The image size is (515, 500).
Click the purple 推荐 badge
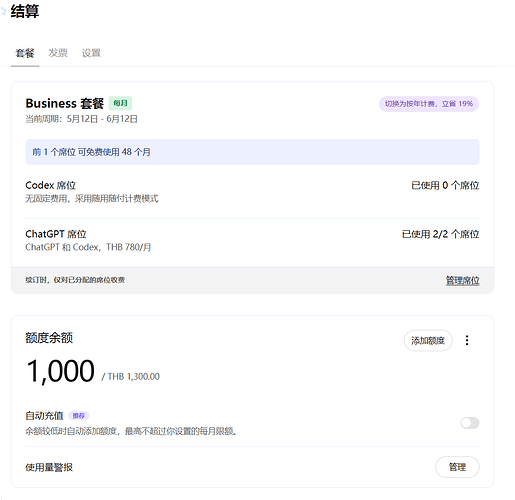(79, 416)
